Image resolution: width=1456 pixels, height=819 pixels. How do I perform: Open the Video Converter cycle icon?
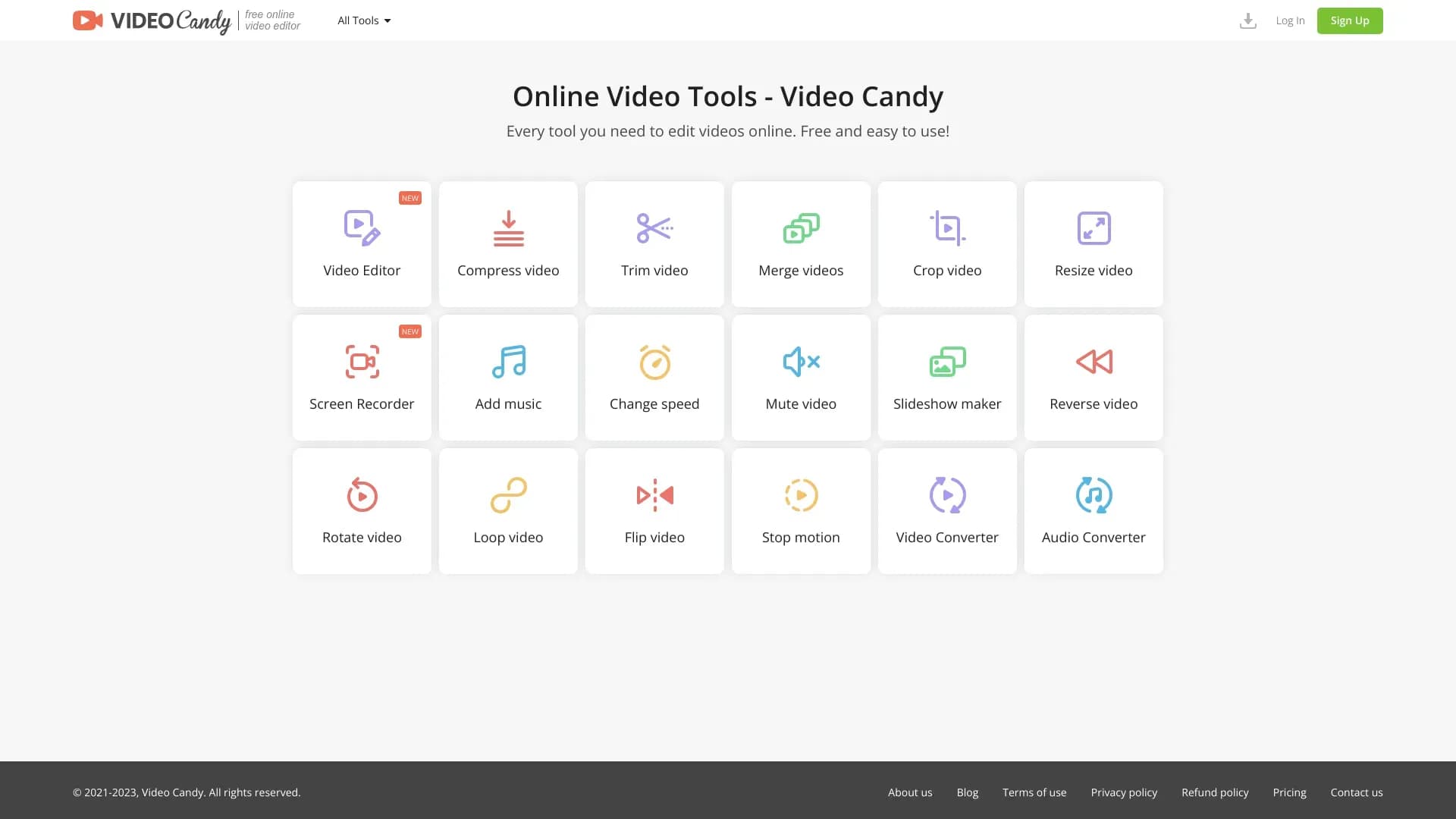947,495
